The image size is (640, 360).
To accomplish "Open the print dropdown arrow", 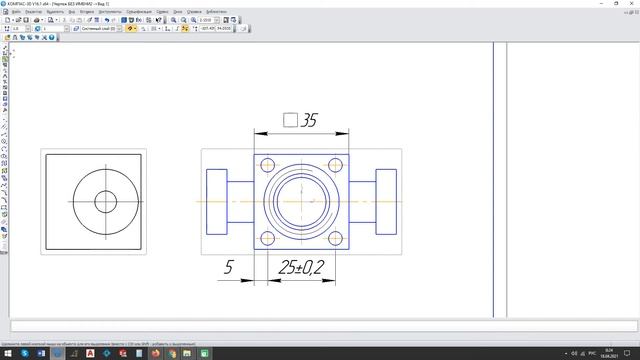I will point(42,20).
